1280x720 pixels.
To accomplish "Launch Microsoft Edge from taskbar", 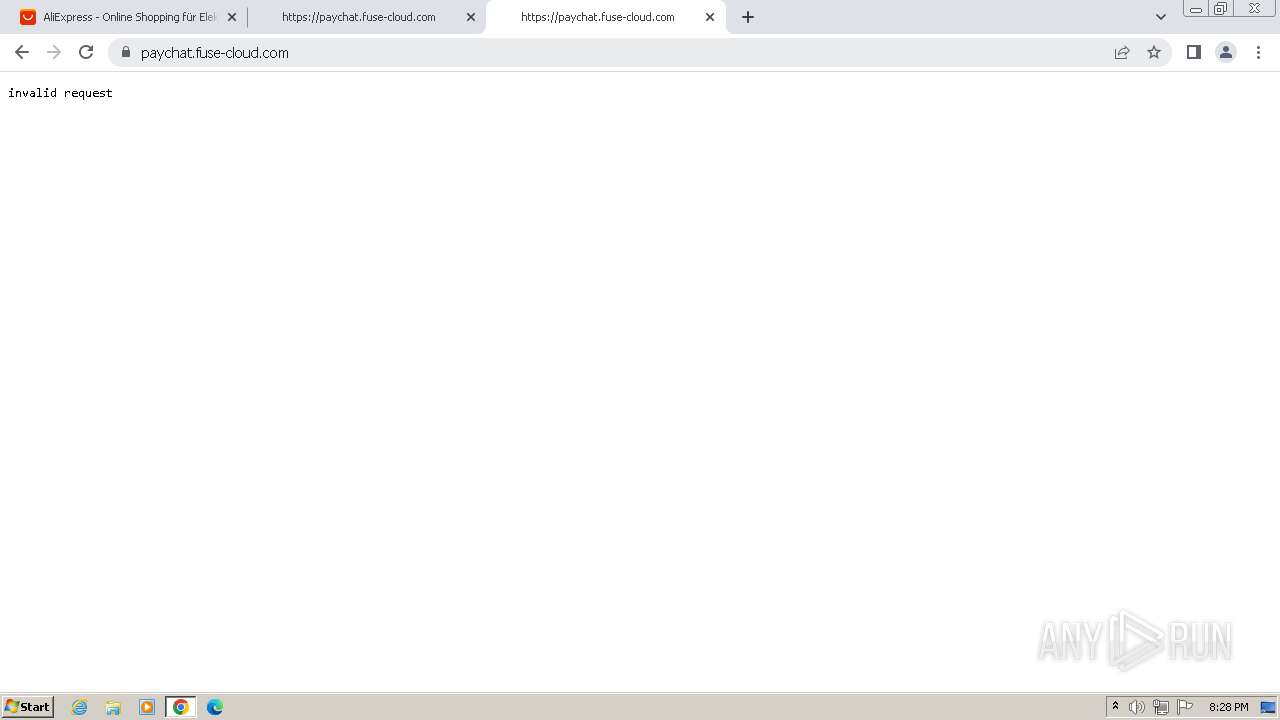I will [215, 707].
